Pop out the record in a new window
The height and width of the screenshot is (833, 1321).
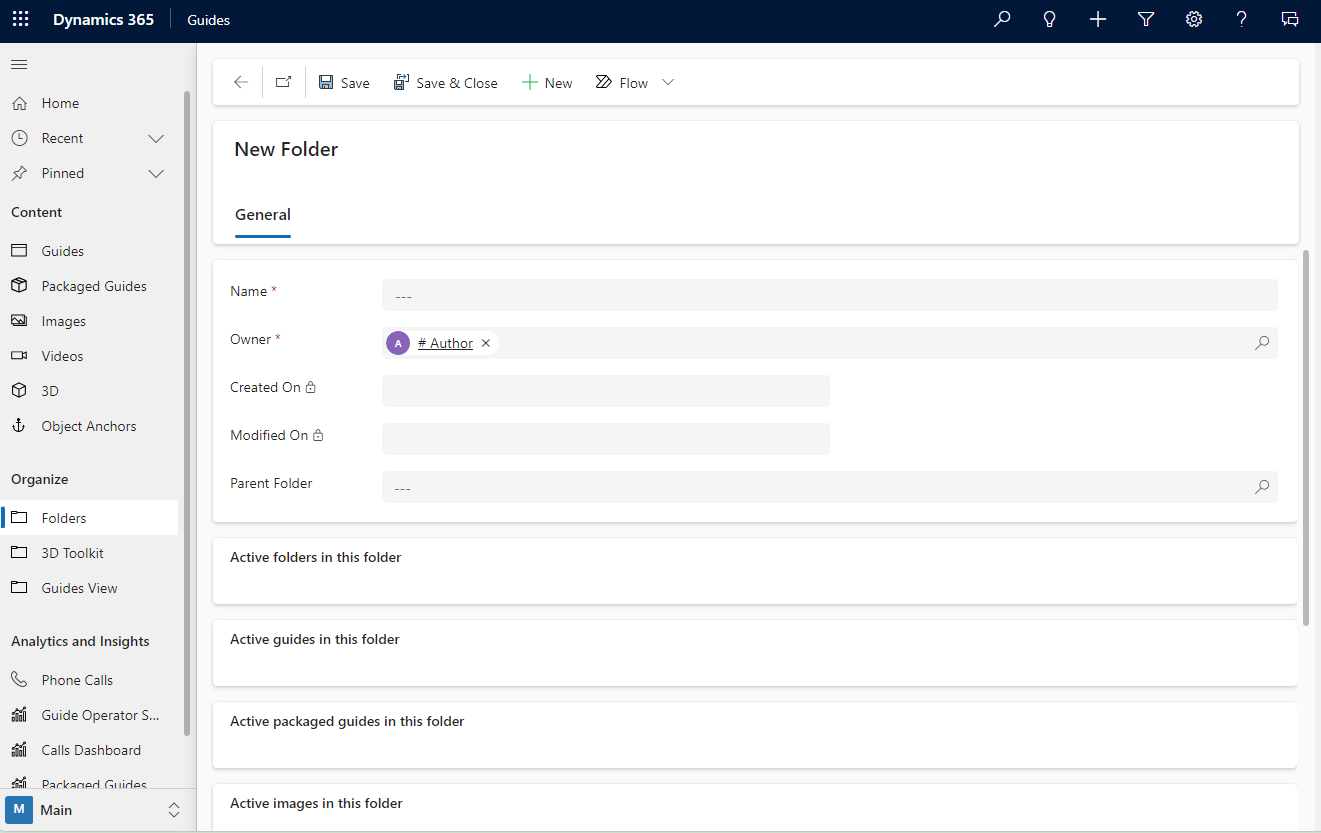(x=283, y=82)
